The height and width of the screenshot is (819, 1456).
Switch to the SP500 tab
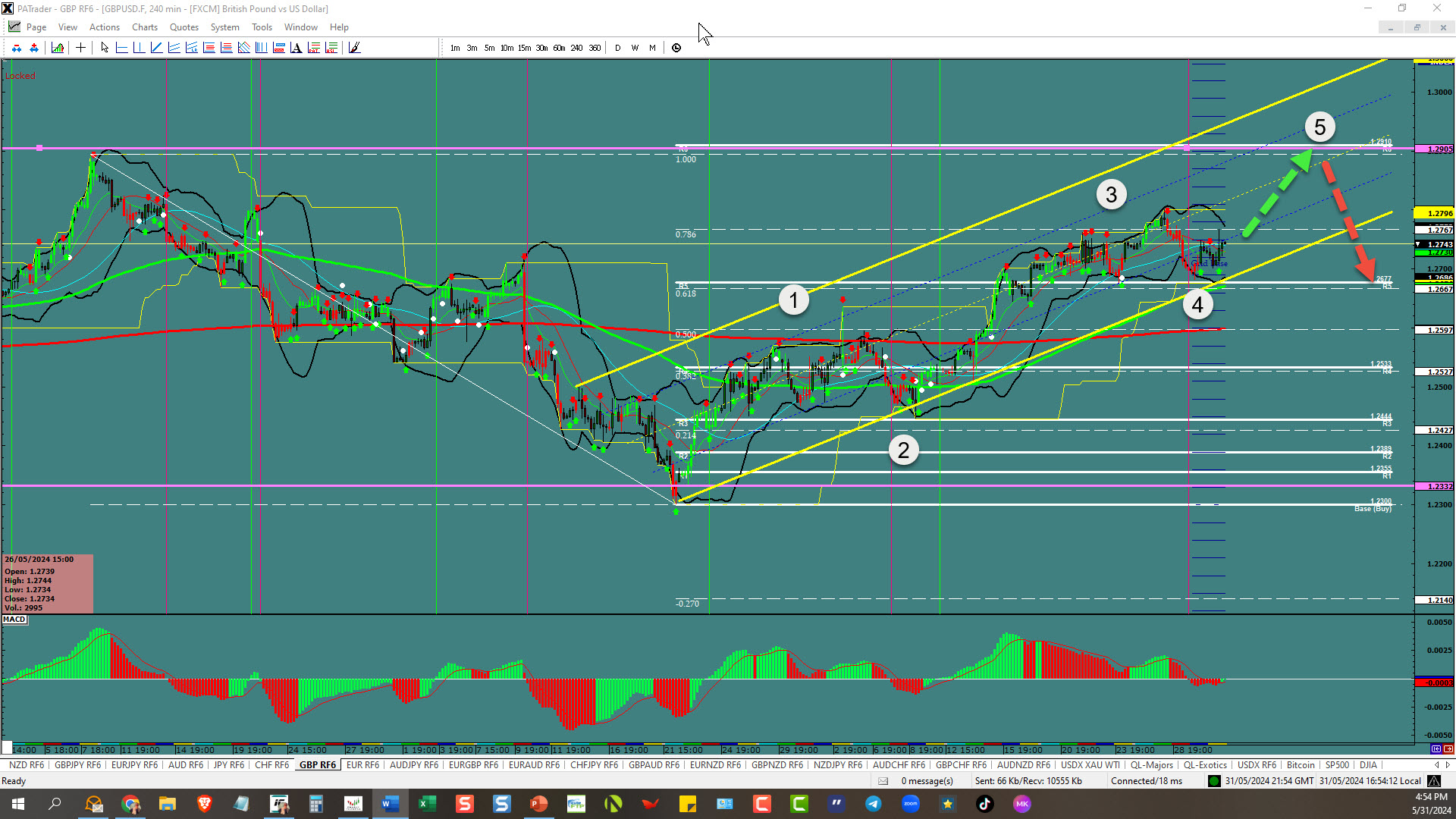tap(1337, 765)
